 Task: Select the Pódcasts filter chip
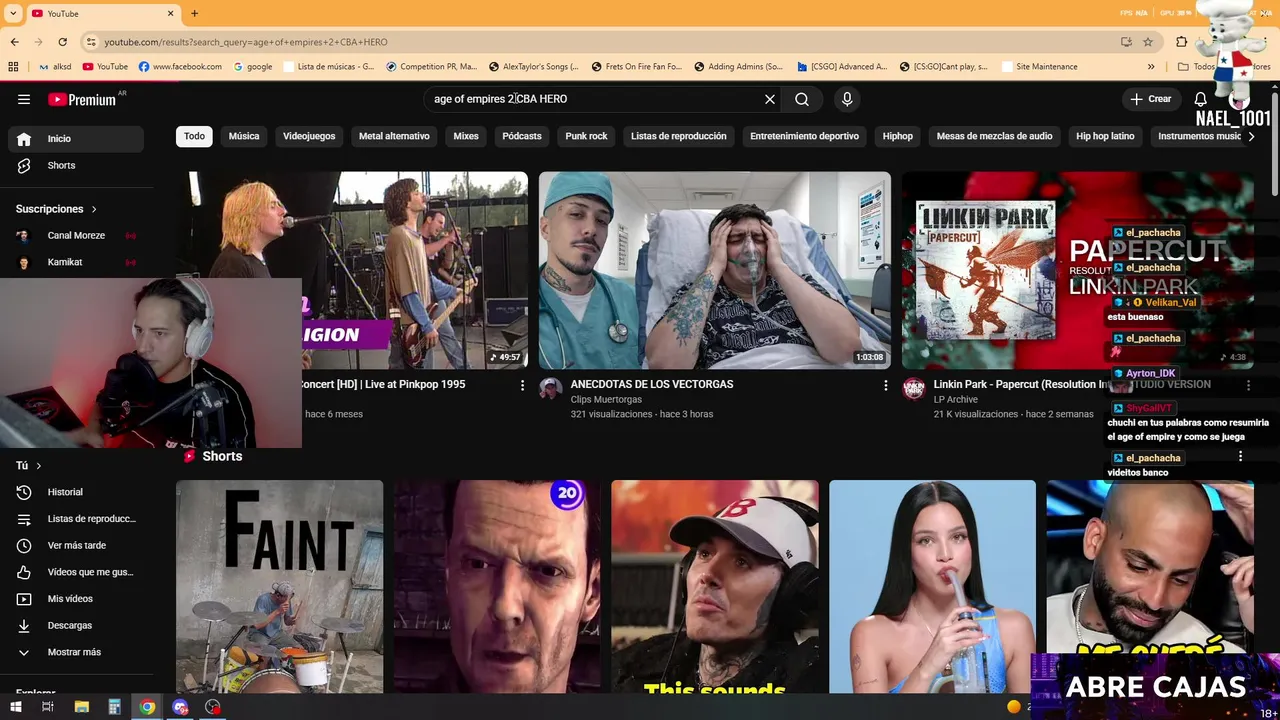(522, 136)
